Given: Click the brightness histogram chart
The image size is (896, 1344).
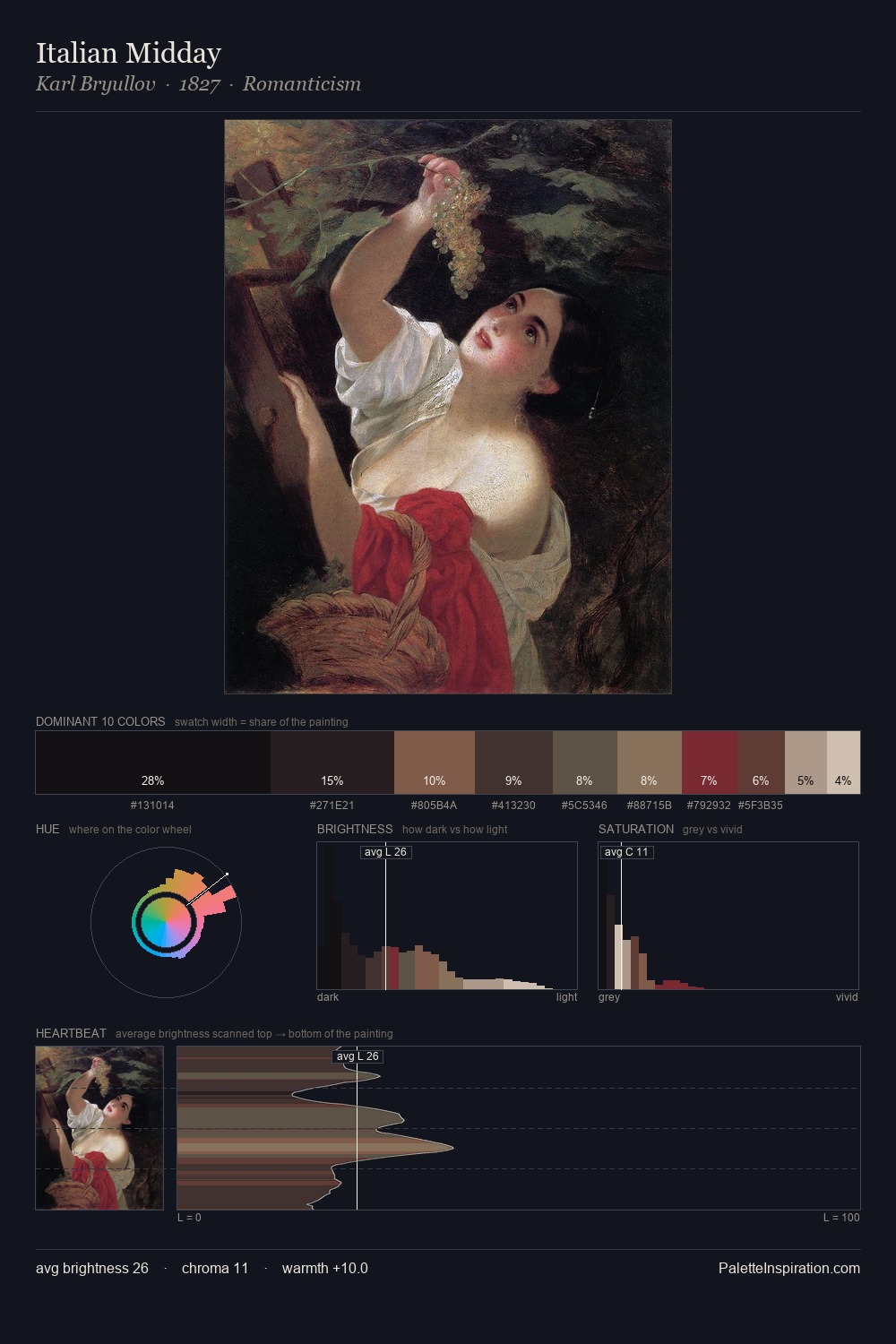Looking at the screenshot, I should click(447, 916).
